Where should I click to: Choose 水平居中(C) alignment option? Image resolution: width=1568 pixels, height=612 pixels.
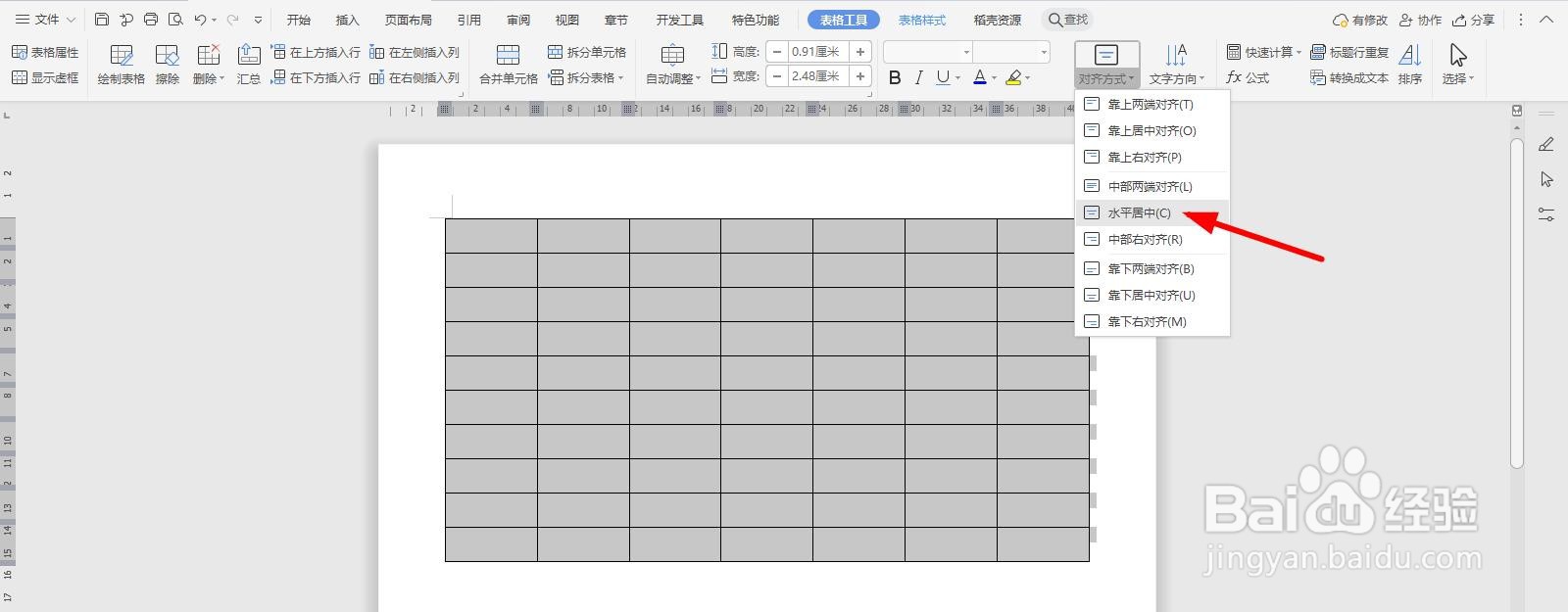(1151, 212)
